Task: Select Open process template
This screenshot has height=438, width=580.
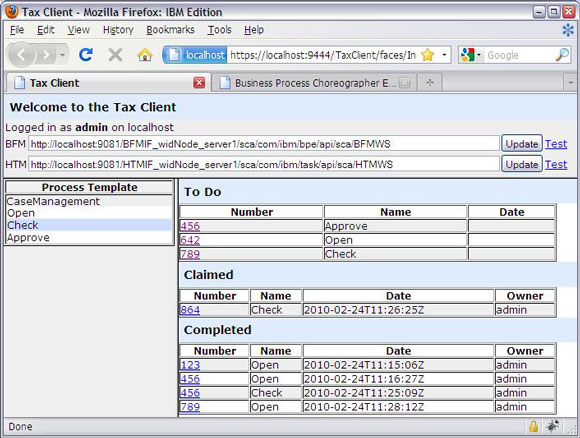Action: click(89, 213)
